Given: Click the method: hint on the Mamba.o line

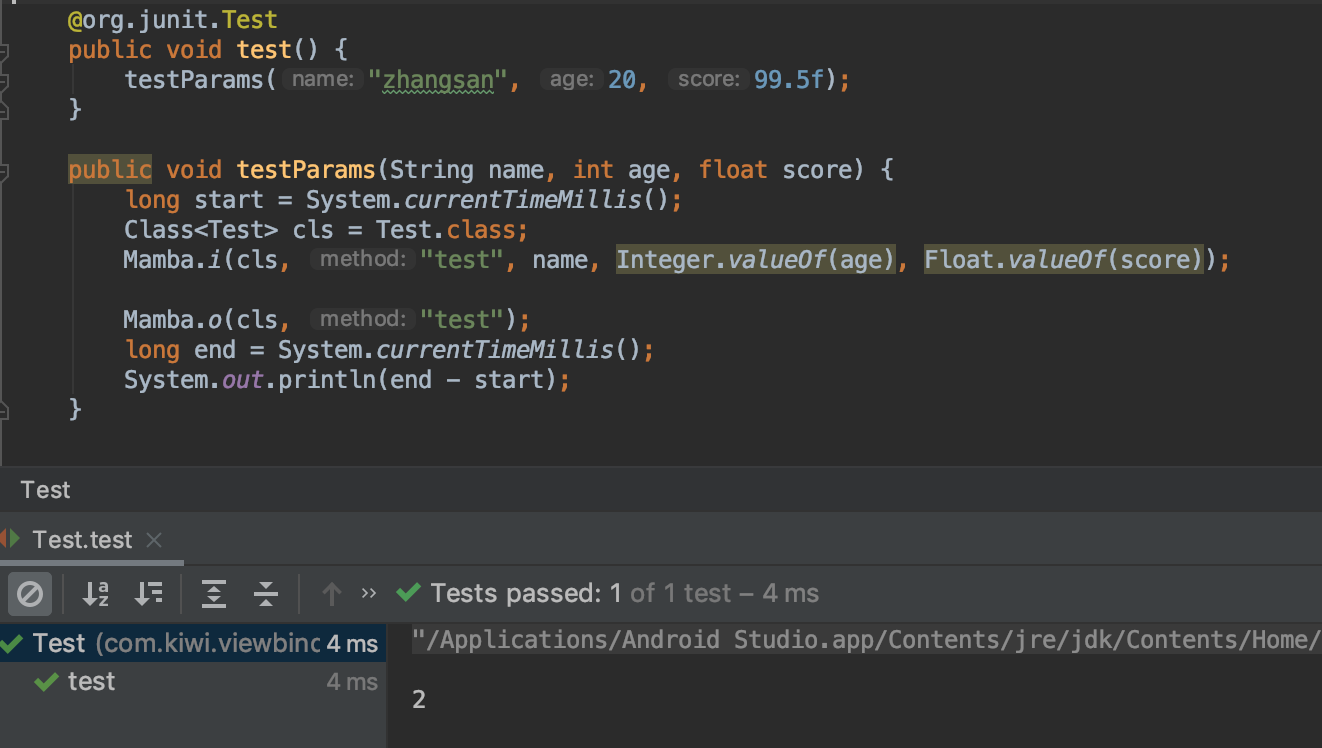Looking at the screenshot, I should pos(362,320).
